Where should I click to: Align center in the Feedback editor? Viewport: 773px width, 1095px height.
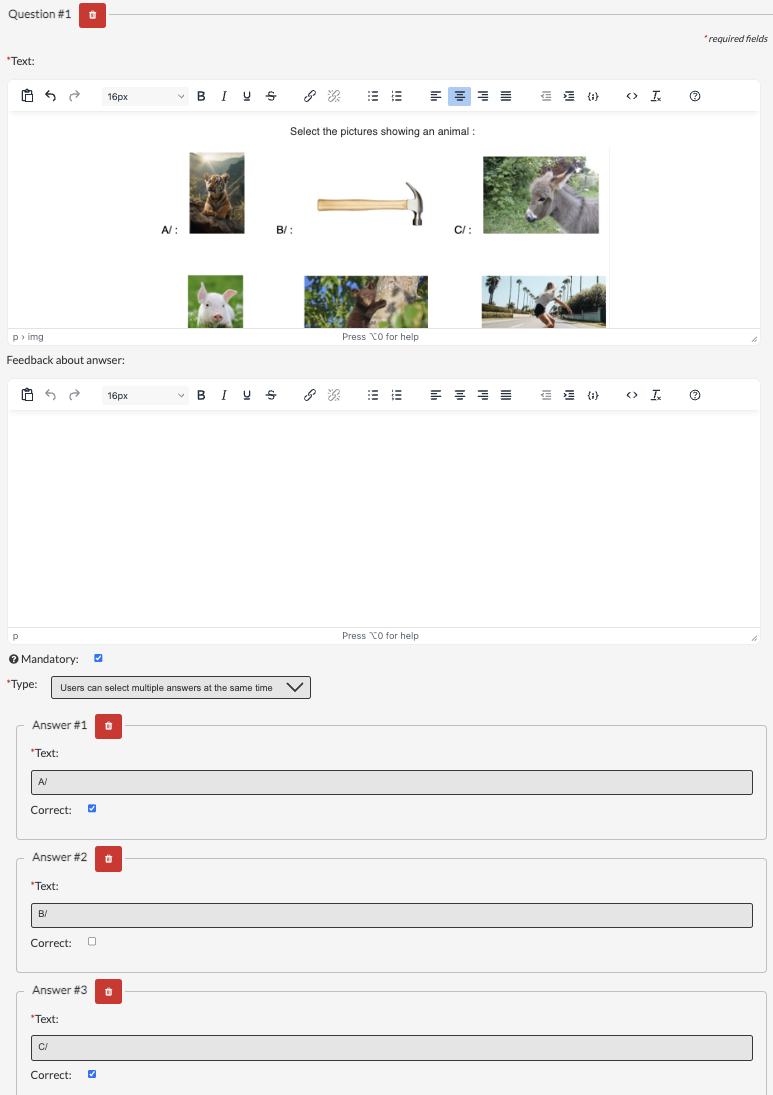(459, 395)
